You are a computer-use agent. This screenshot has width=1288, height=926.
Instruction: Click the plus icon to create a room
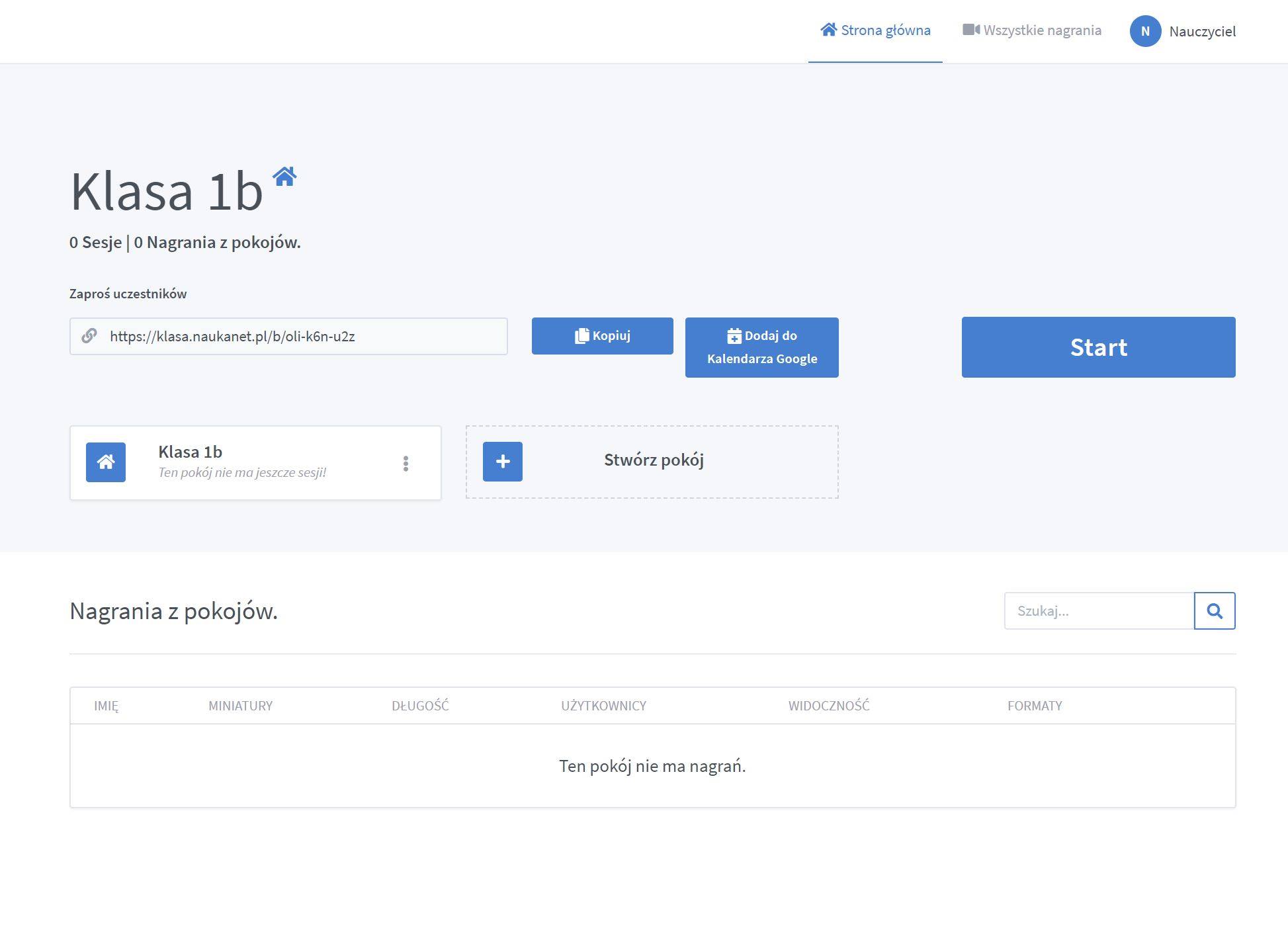[x=503, y=462]
